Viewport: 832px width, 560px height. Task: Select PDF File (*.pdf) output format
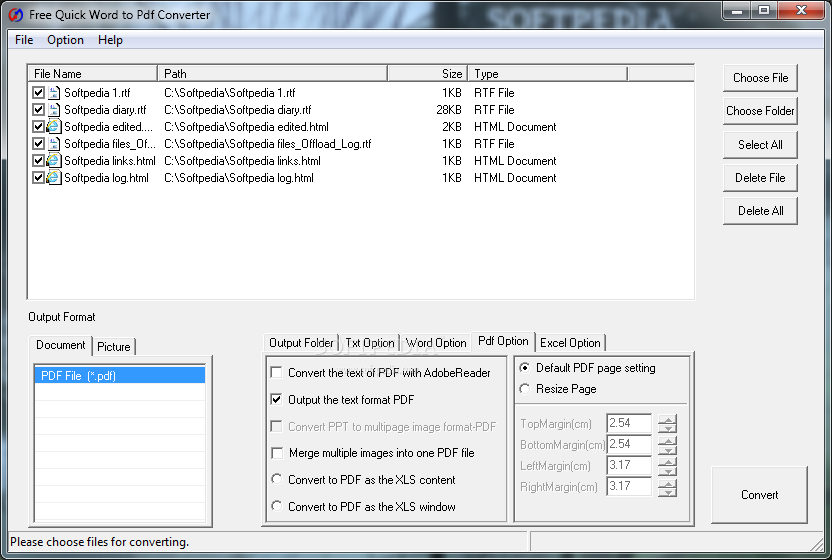click(120, 376)
